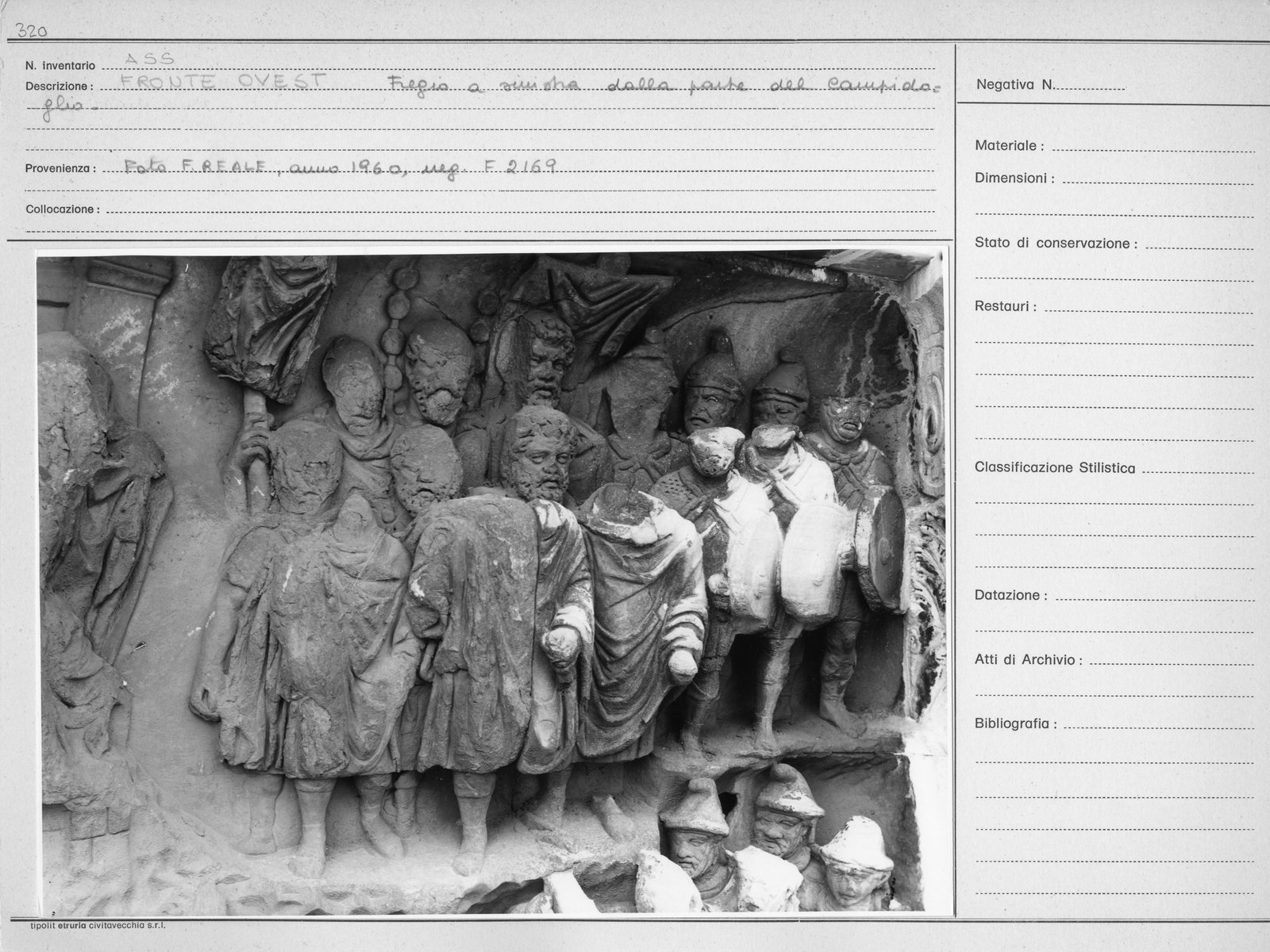
Task: Select the 'Collocazione :' label
Action: [x=62, y=209]
